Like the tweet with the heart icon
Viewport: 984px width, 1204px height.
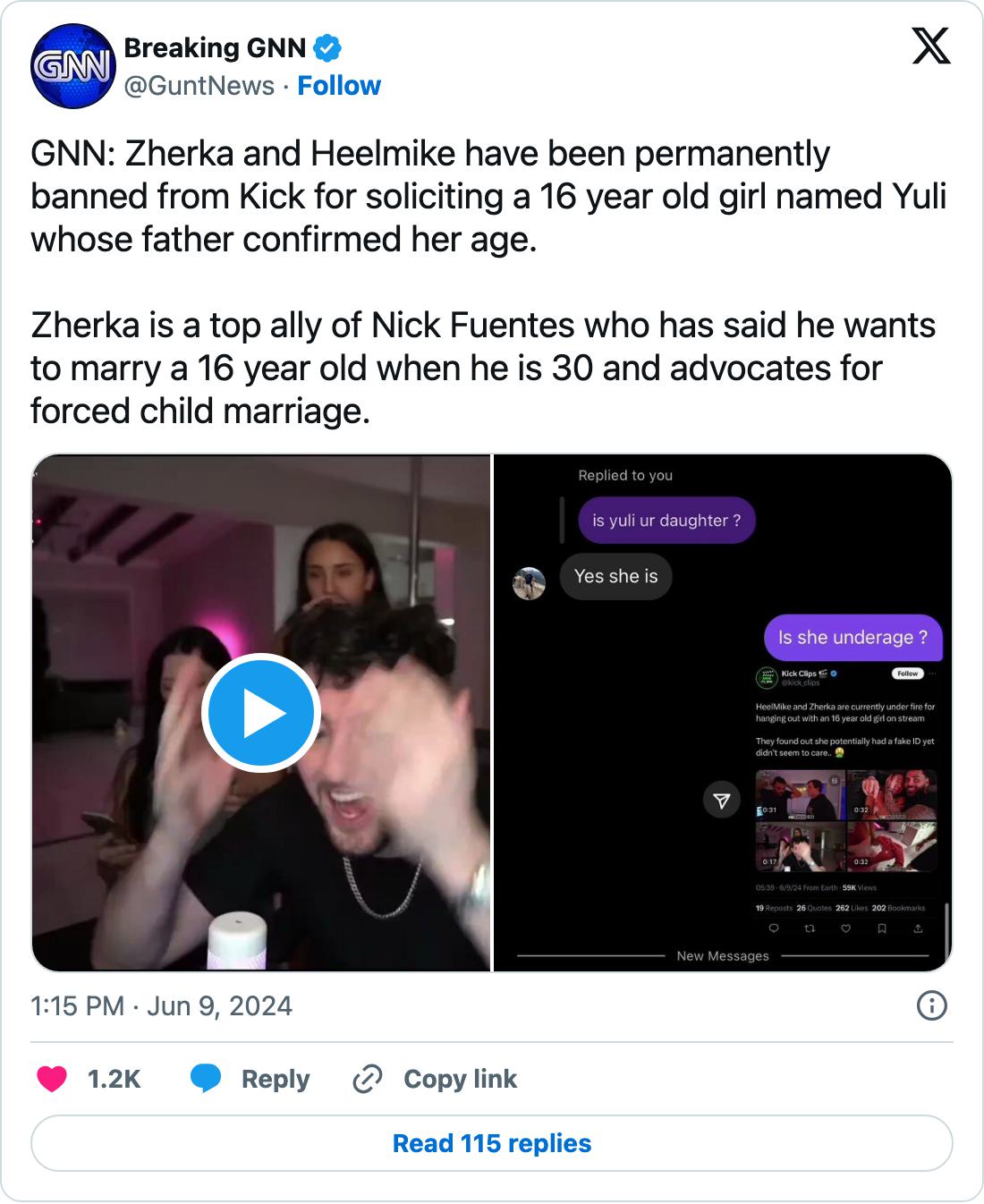[52, 1079]
